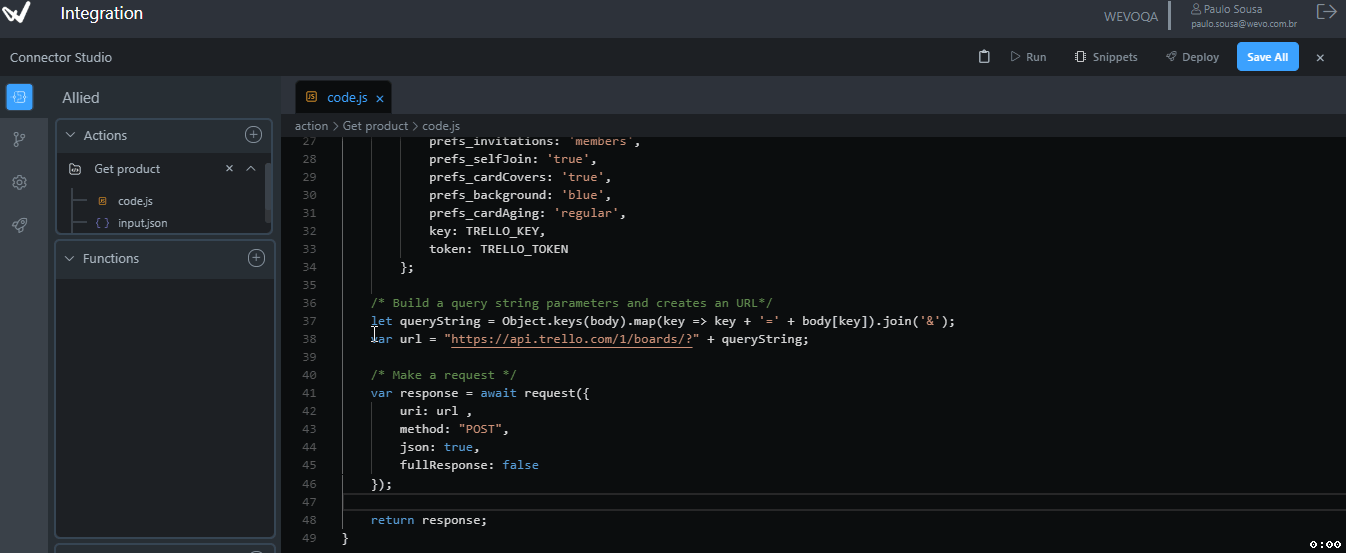Viewport: 1346px width, 553px height.
Task: Open the settings gear in sidebar
Action: coord(19,183)
